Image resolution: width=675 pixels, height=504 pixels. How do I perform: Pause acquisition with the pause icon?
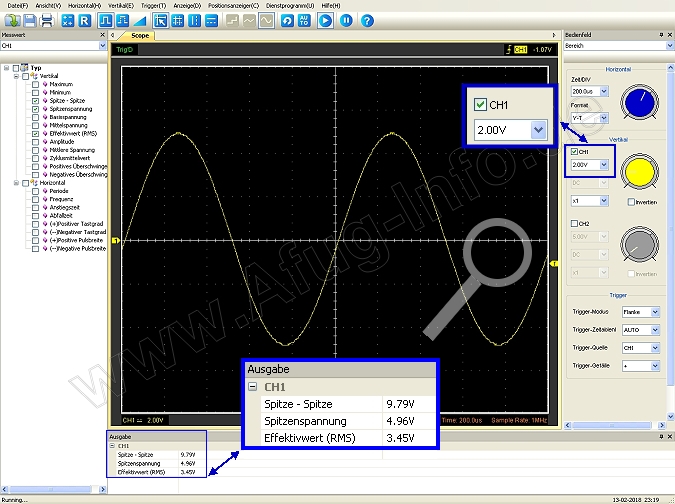point(346,21)
